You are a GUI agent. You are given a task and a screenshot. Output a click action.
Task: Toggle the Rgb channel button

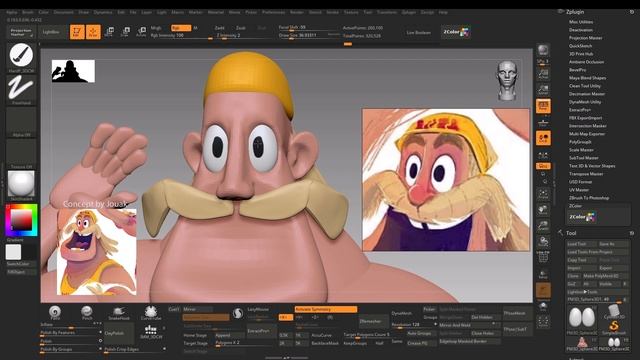pyautogui.click(x=181, y=28)
